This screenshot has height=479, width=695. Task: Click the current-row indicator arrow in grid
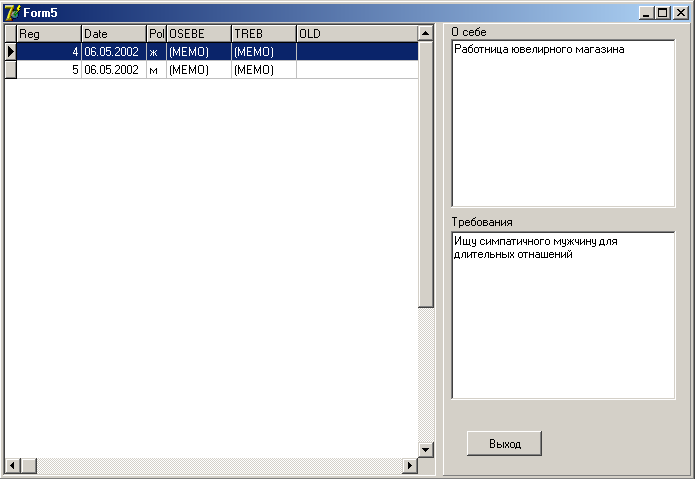pos(11,52)
